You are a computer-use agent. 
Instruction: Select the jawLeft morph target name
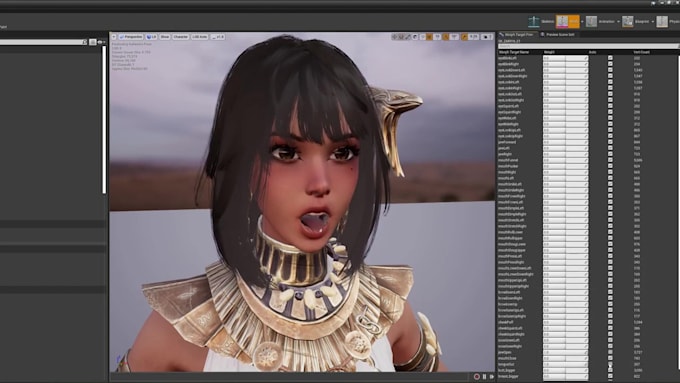coord(504,148)
